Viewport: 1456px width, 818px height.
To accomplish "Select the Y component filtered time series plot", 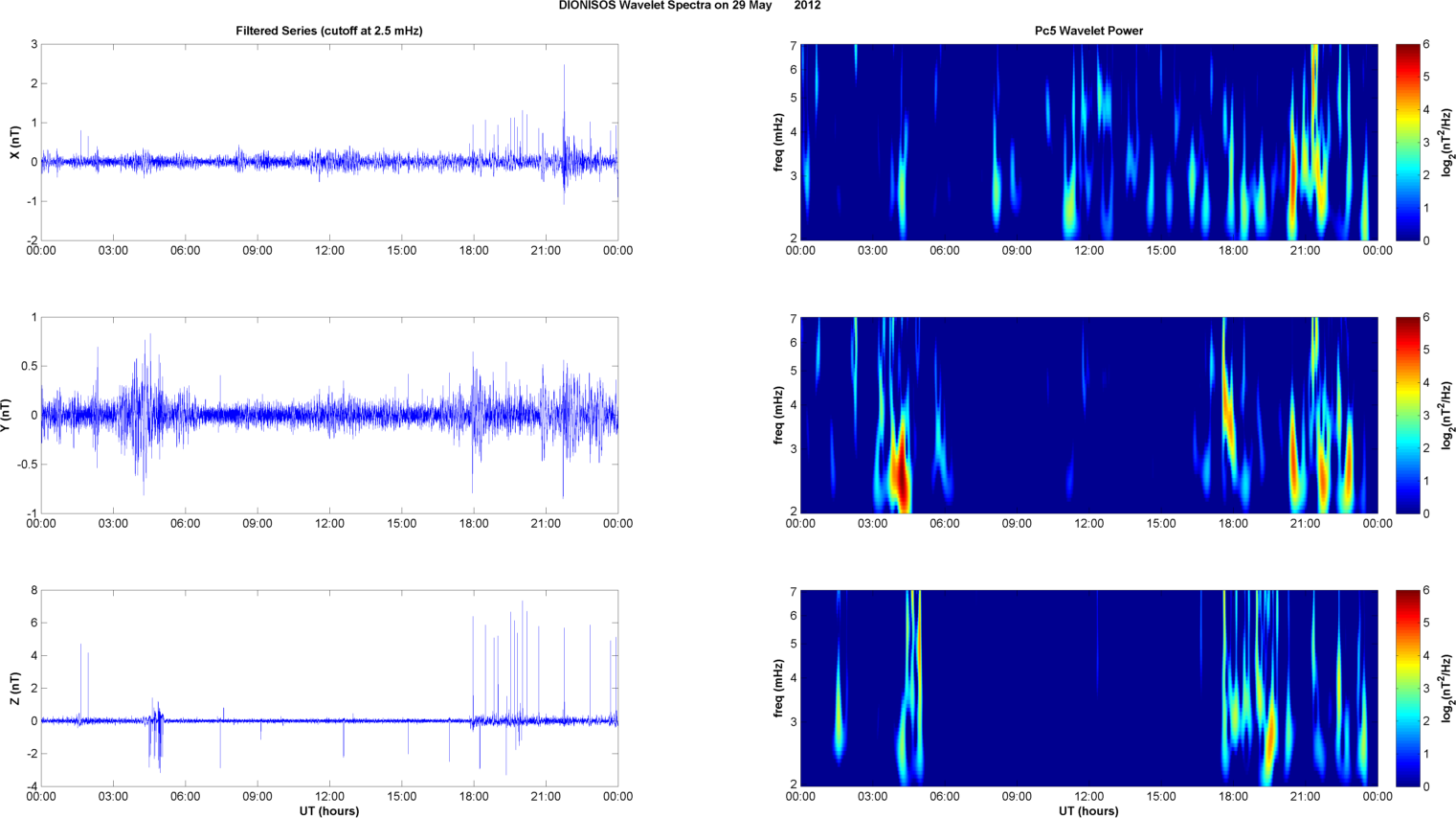I will pyautogui.click(x=329, y=416).
